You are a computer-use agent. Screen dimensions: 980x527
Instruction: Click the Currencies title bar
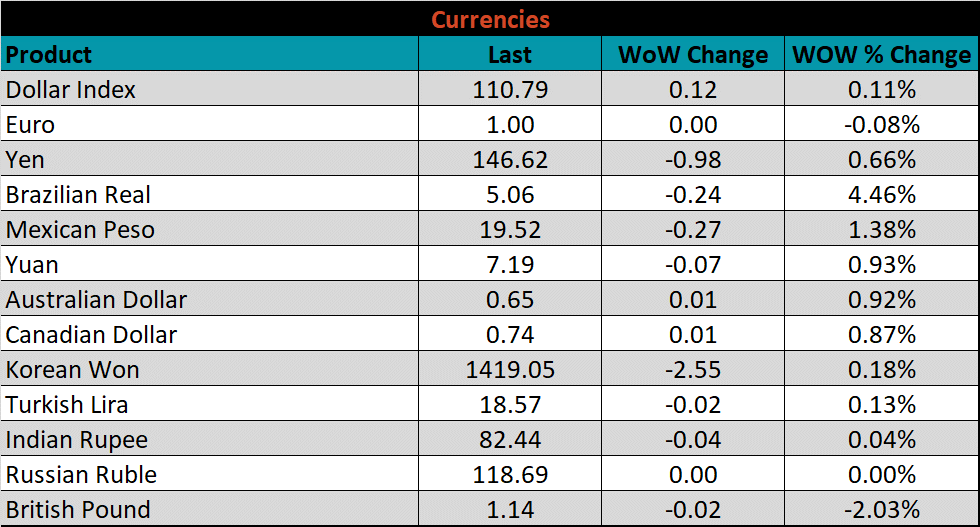coord(490,19)
